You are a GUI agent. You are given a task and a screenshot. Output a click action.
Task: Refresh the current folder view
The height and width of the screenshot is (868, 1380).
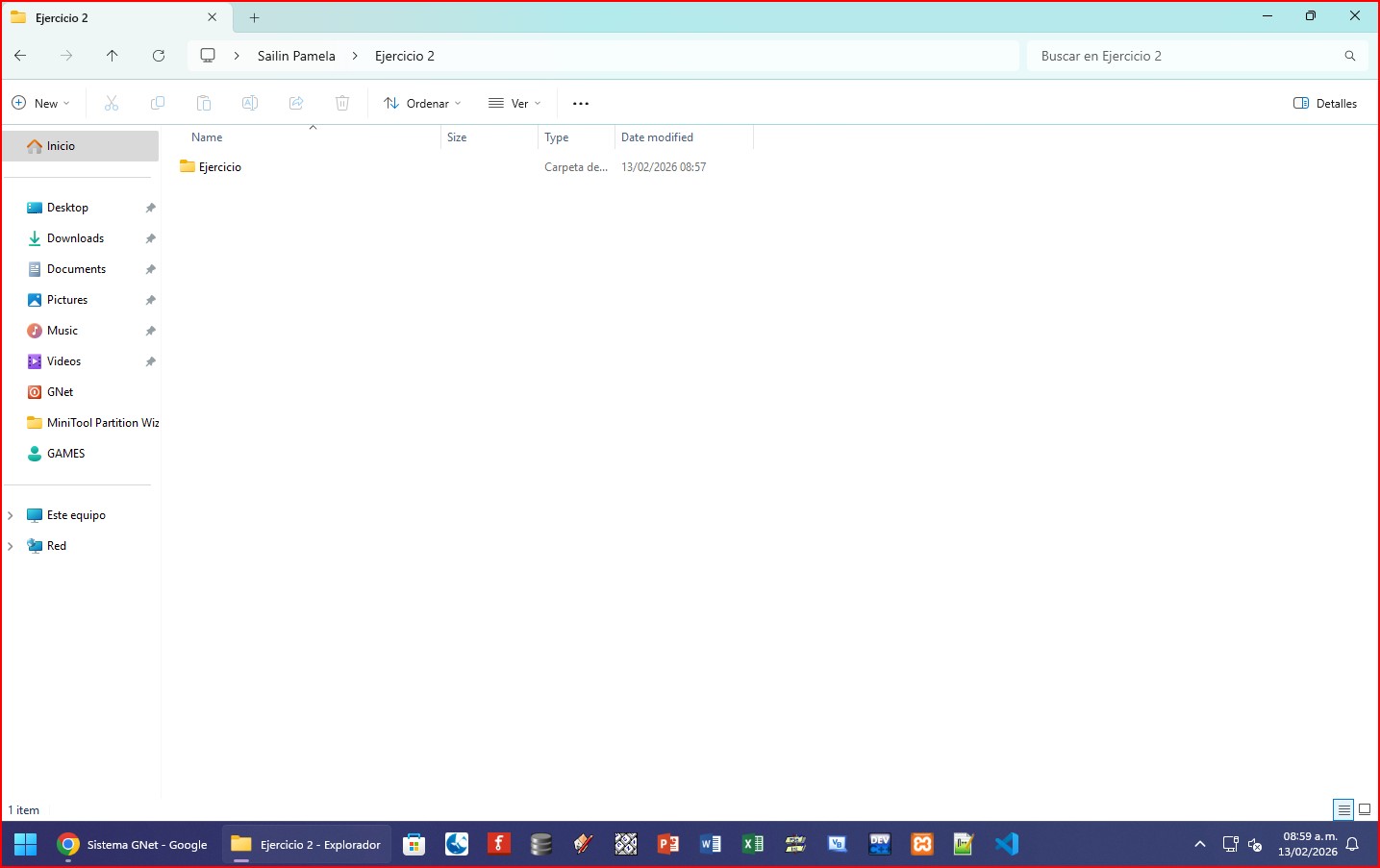[x=159, y=56]
